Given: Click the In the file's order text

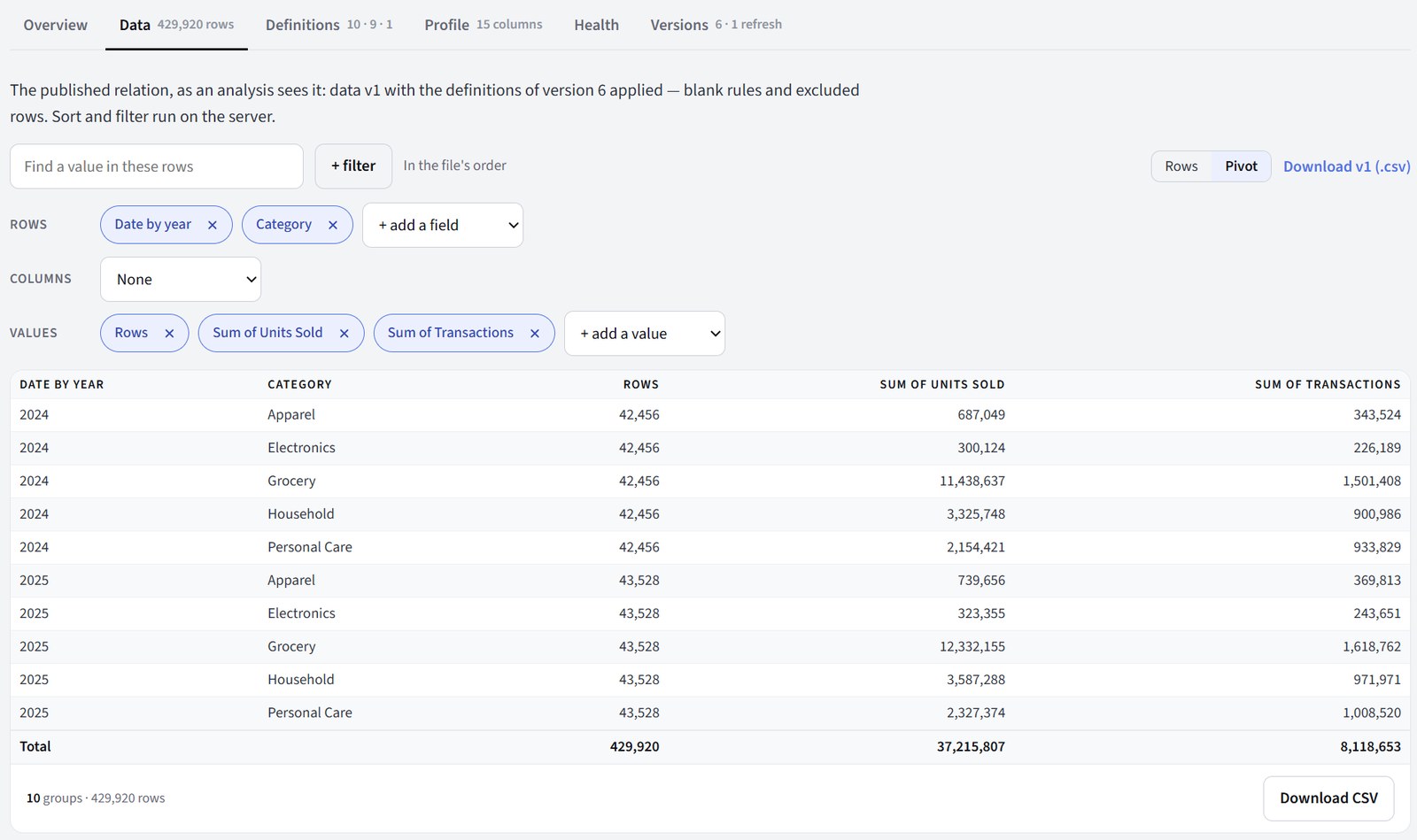Looking at the screenshot, I should pos(454,166).
